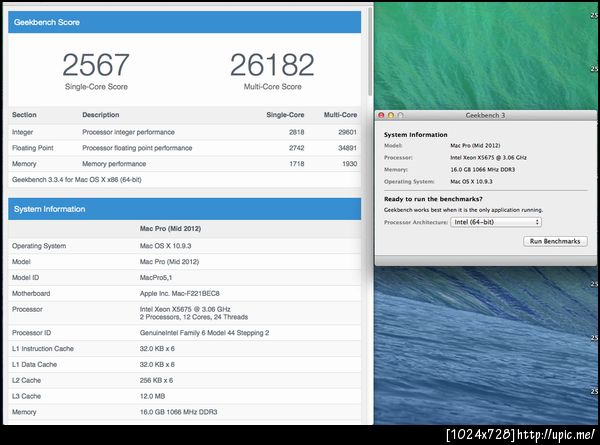
Task: Click Integer multi-core value 29601
Action: [x=347, y=132]
